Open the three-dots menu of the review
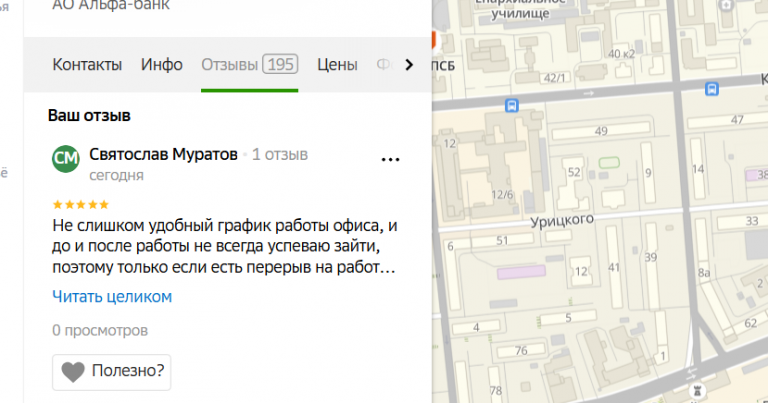 click(390, 159)
